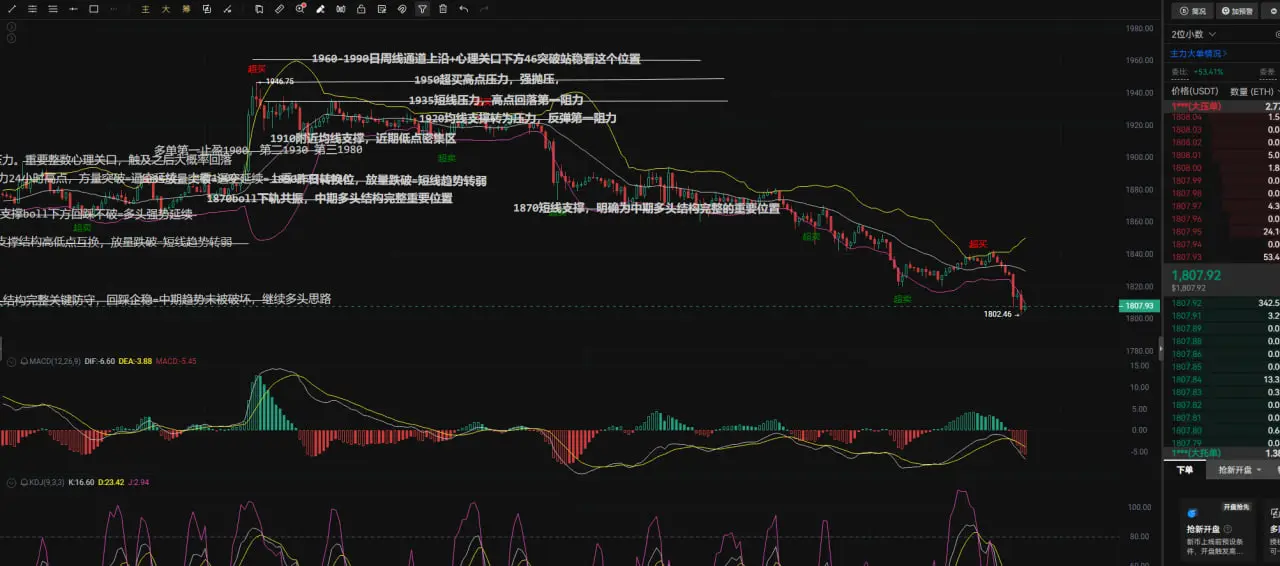Select the ruler measurement tool
This screenshot has height=566, width=1280.
(279, 9)
